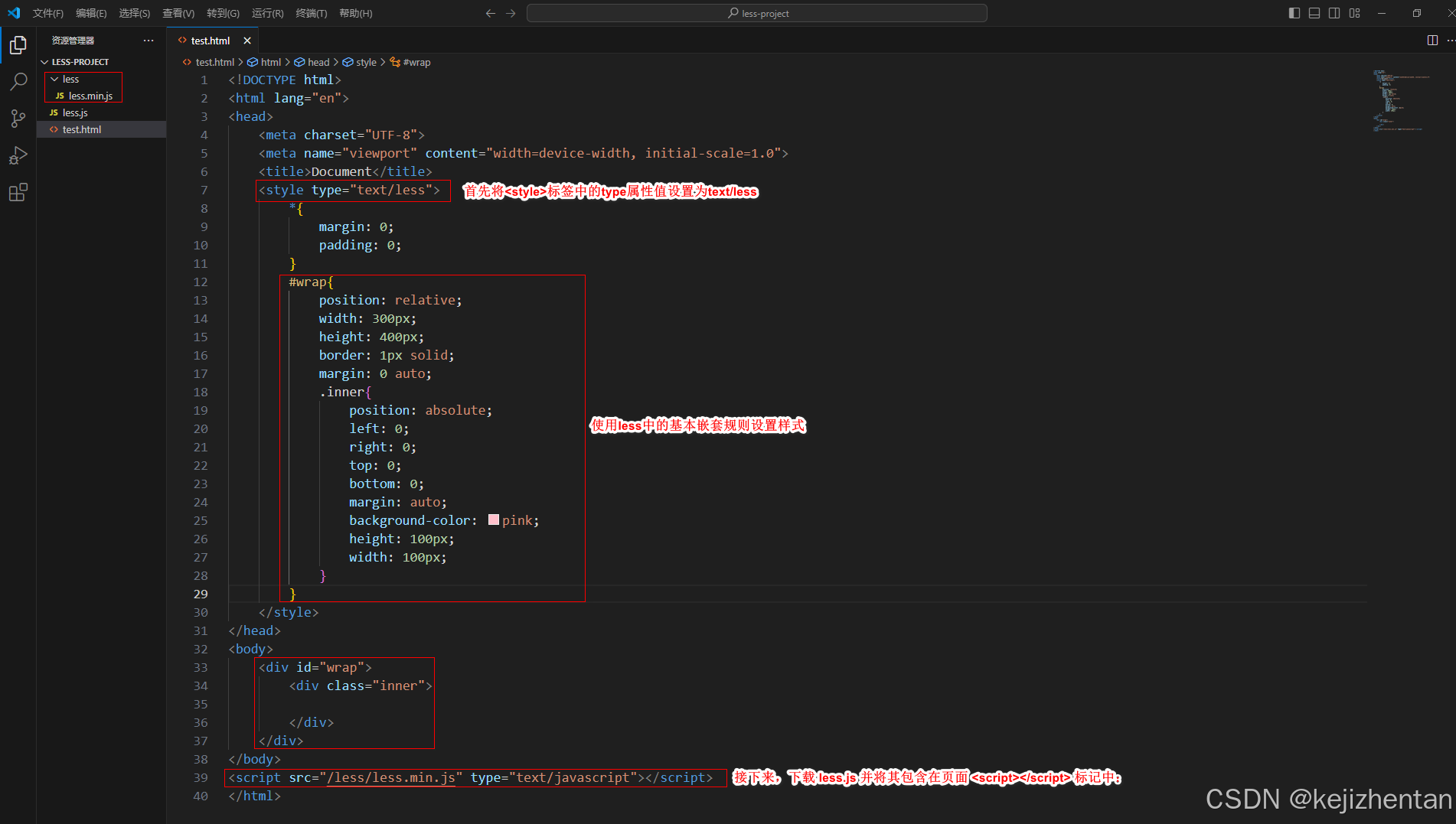The height and width of the screenshot is (824, 1456).
Task: Click the closing /style tag line
Action: [289, 612]
